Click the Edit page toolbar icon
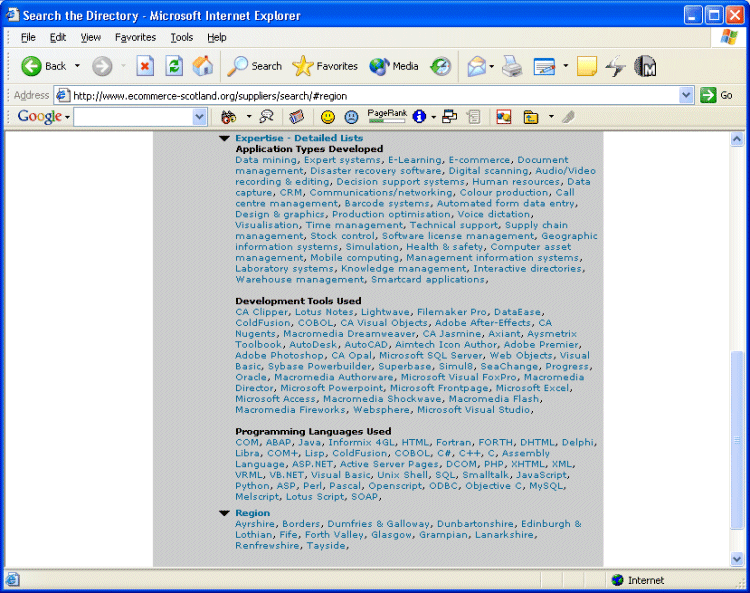The image size is (750, 593). pyautogui.click(x=544, y=66)
